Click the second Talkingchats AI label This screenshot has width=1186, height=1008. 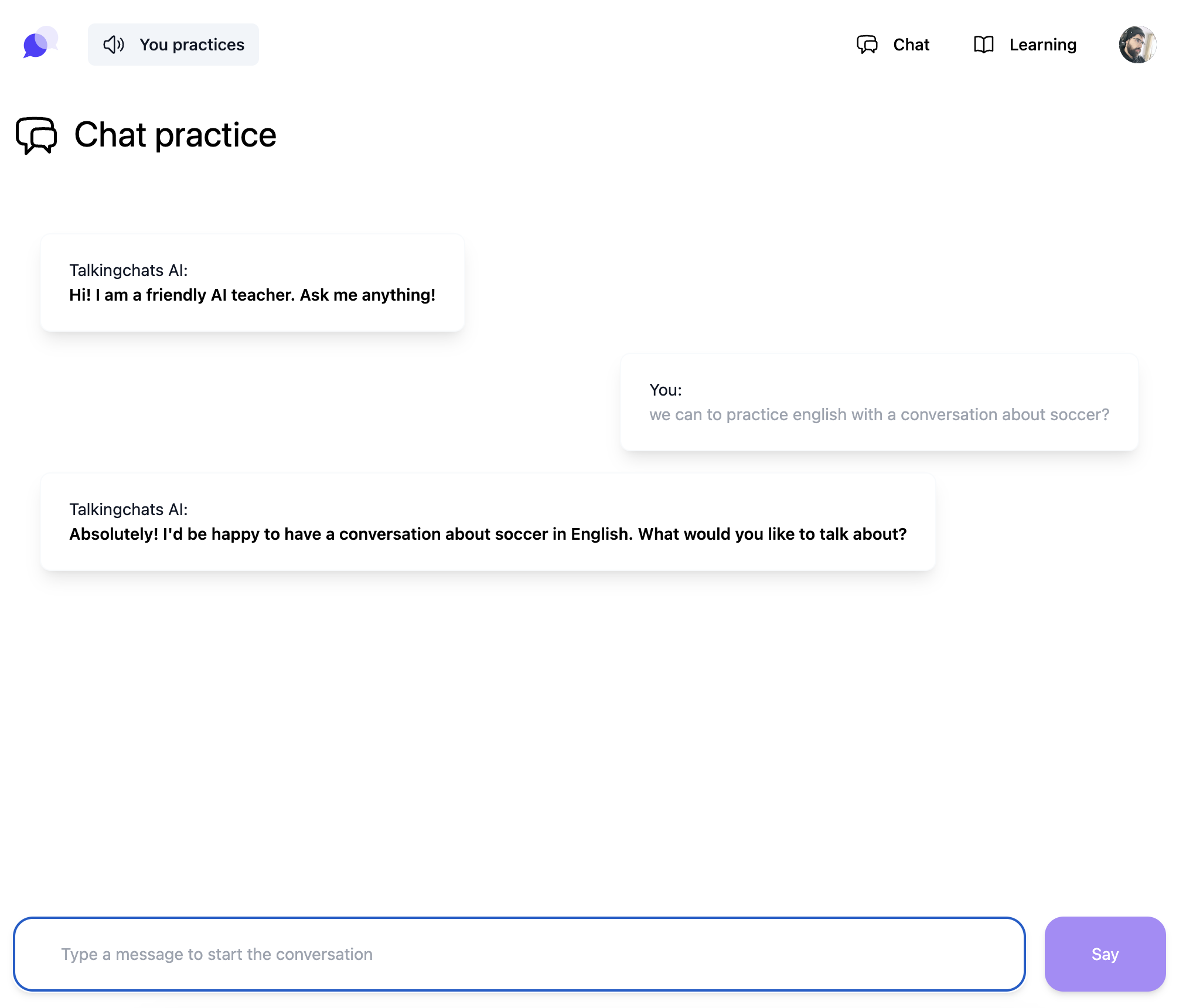click(x=129, y=509)
